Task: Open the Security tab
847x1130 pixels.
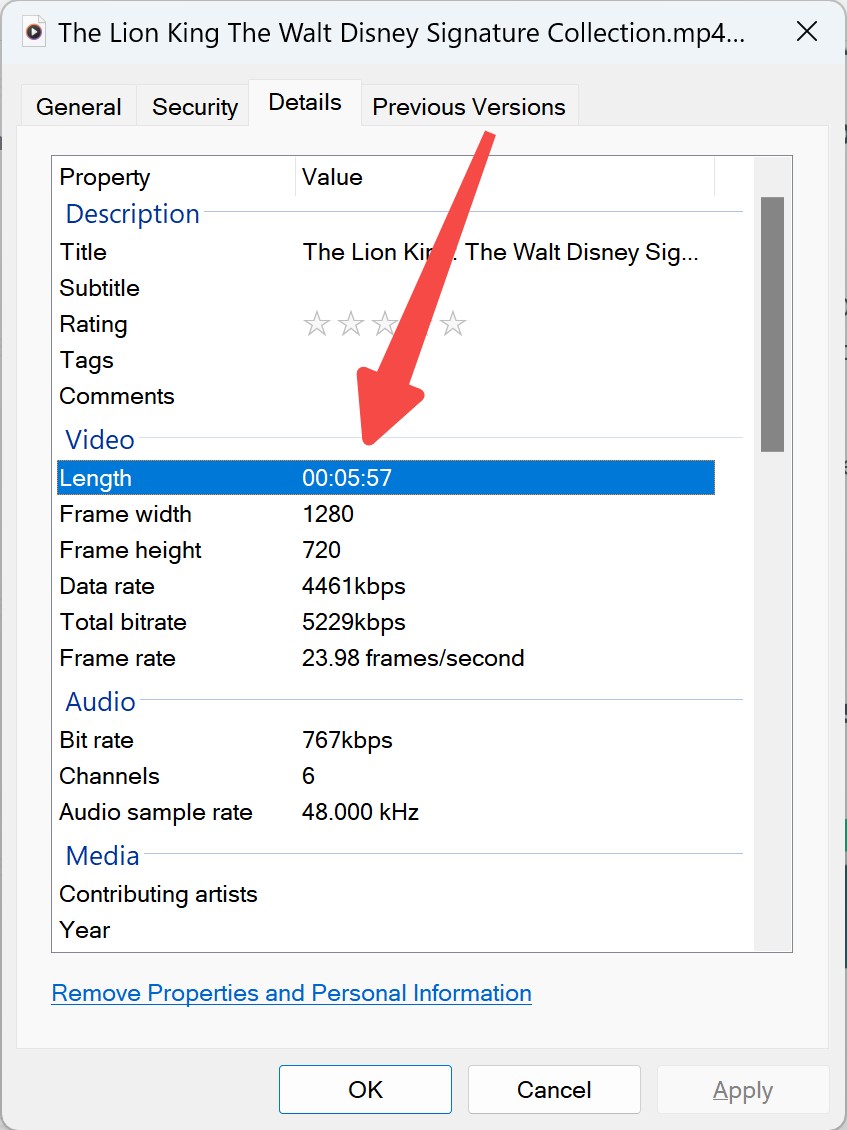Action: tap(195, 107)
